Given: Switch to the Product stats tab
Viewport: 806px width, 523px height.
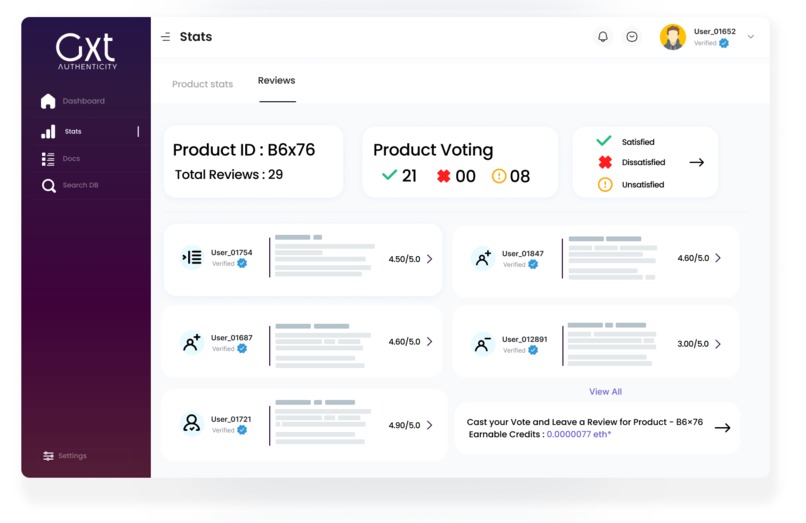Looking at the screenshot, I should (x=202, y=84).
